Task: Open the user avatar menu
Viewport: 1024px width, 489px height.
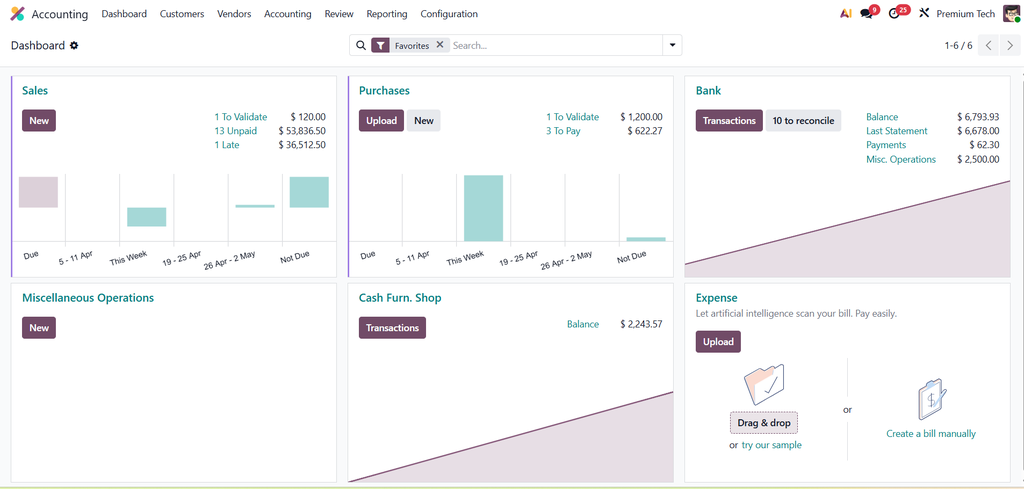Action: coord(1011,14)
